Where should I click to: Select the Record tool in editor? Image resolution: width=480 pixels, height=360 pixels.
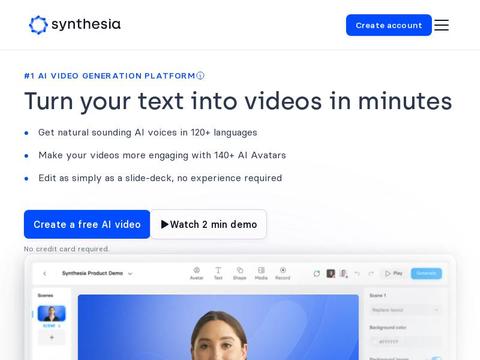(283, 273)
